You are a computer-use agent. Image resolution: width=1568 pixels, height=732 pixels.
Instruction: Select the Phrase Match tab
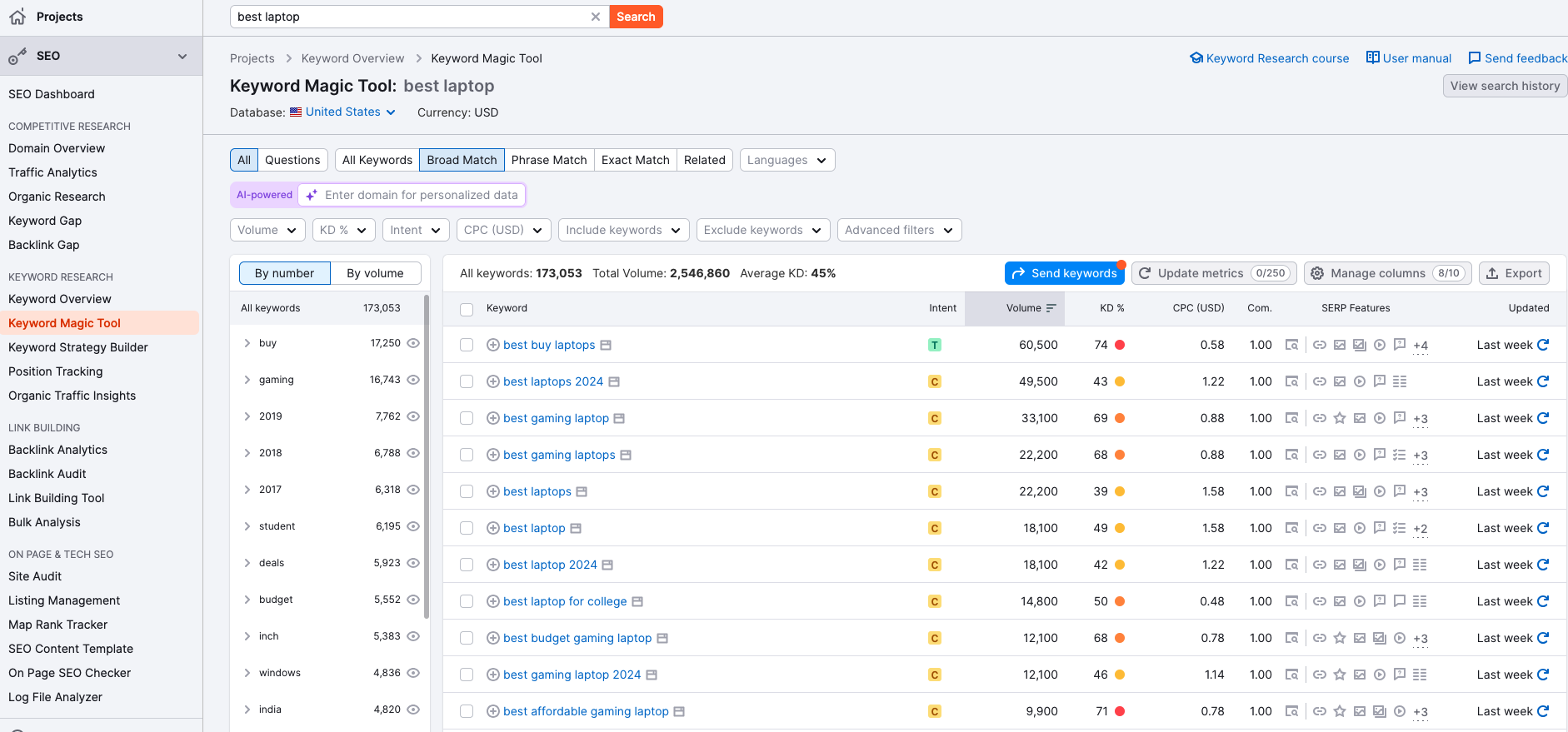point(549,160)
